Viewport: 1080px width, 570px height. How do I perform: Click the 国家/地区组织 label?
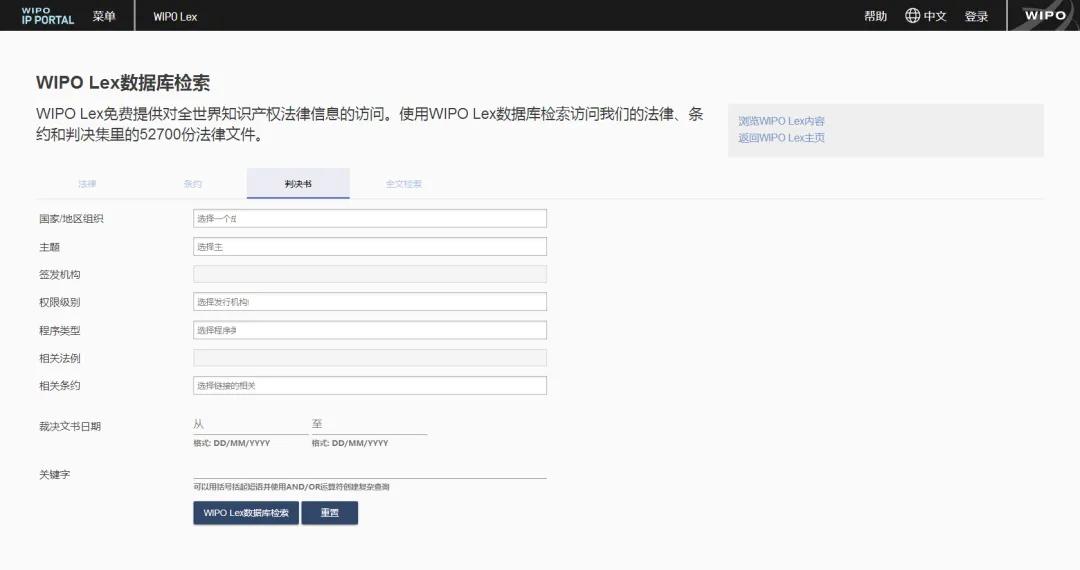pos(71,219)
